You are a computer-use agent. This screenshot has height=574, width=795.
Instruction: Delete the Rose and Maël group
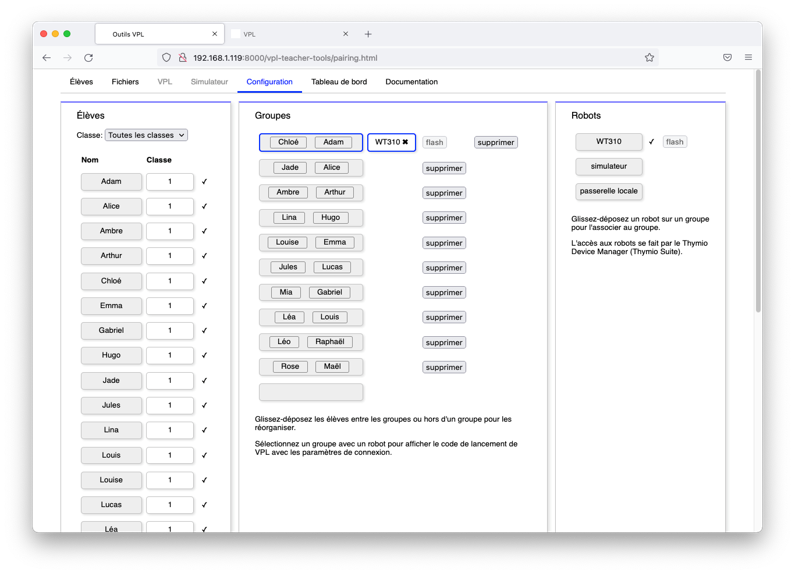coord(444,367)
